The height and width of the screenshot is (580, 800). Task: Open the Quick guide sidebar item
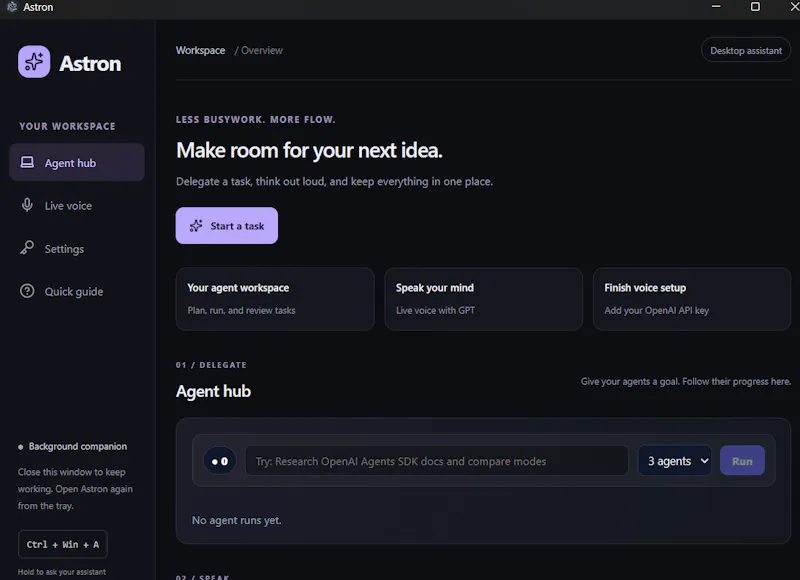click(x=77, y=291)
